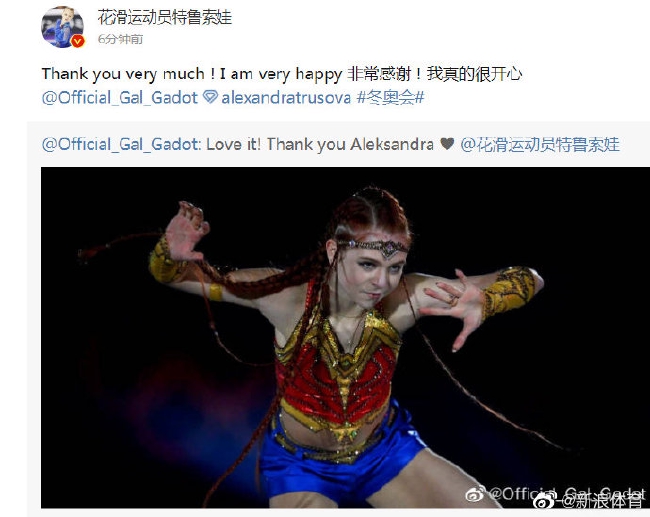Open the skater photo thumbnail
Viewport: 650px width, 517px height.
345,337
